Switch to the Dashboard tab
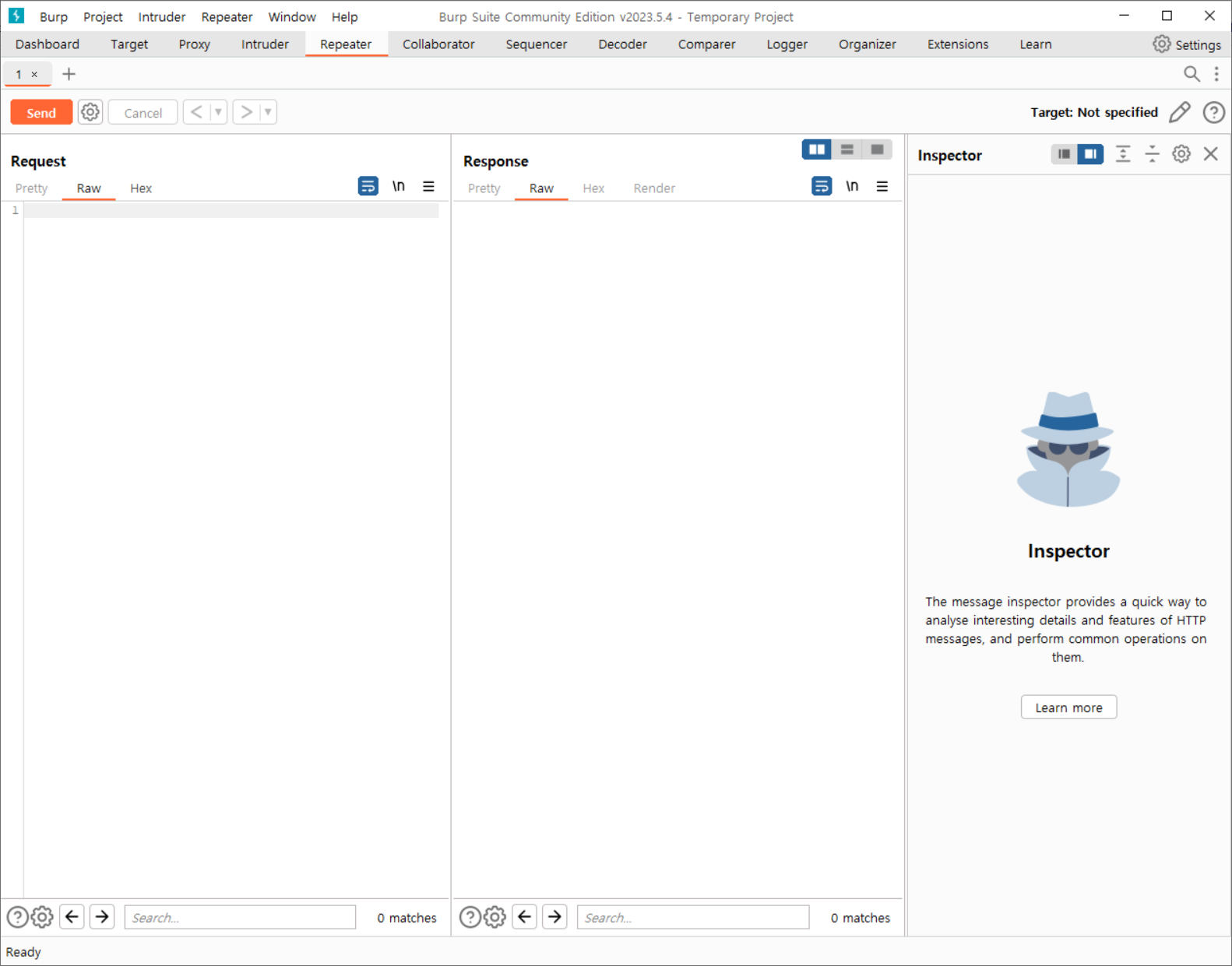 [48, 44]
